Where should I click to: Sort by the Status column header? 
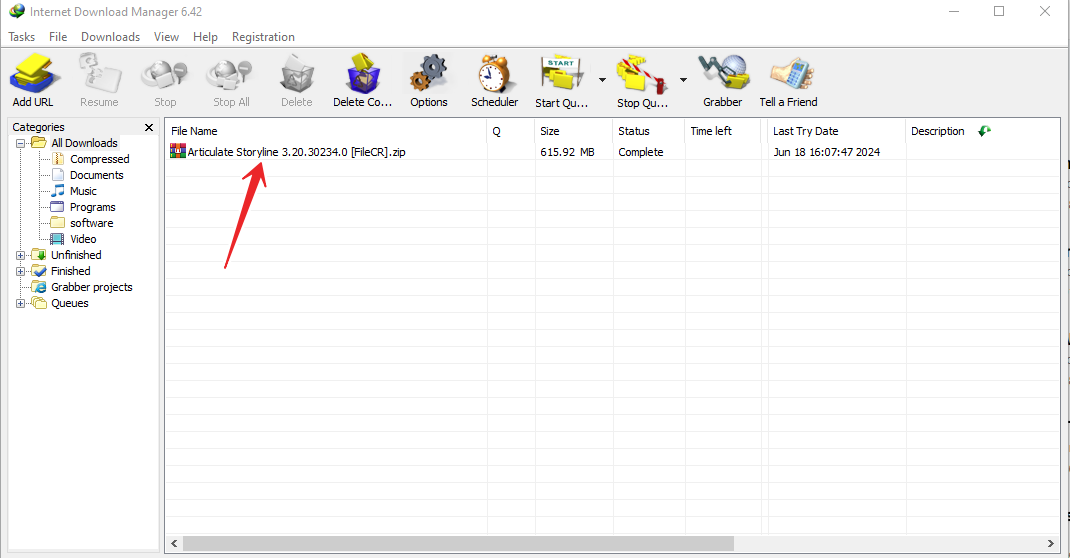(x=648, y=131)
